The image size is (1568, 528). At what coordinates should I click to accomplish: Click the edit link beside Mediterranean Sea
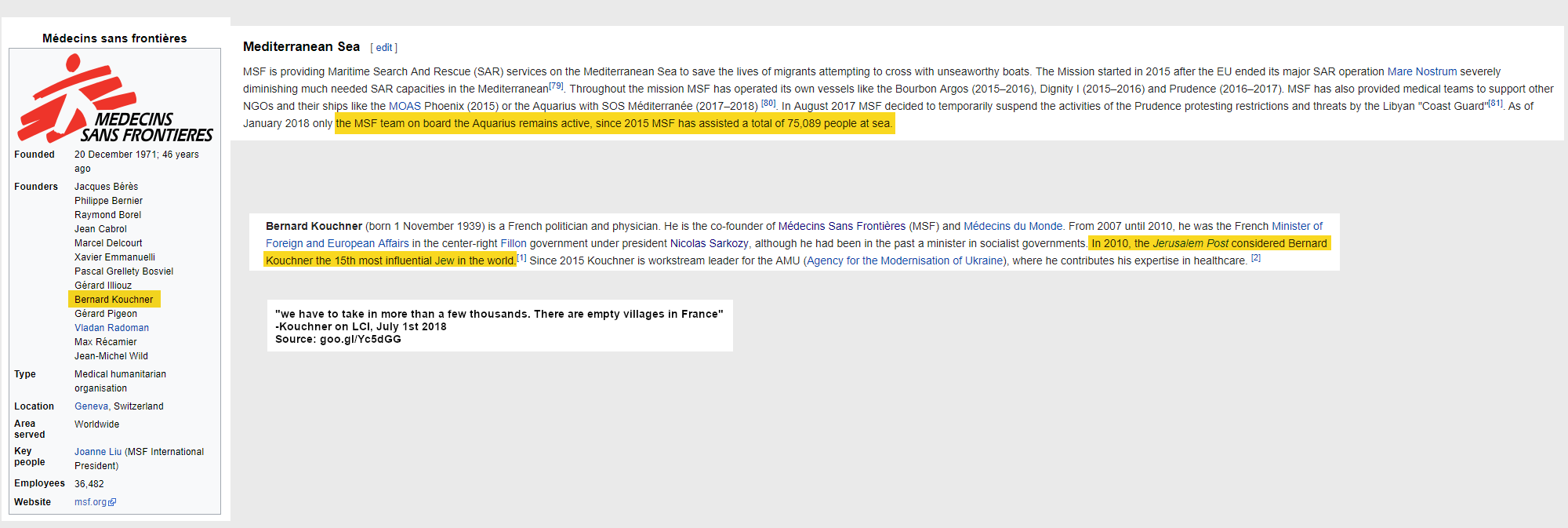pyautogui.click(x=384, y=48)
